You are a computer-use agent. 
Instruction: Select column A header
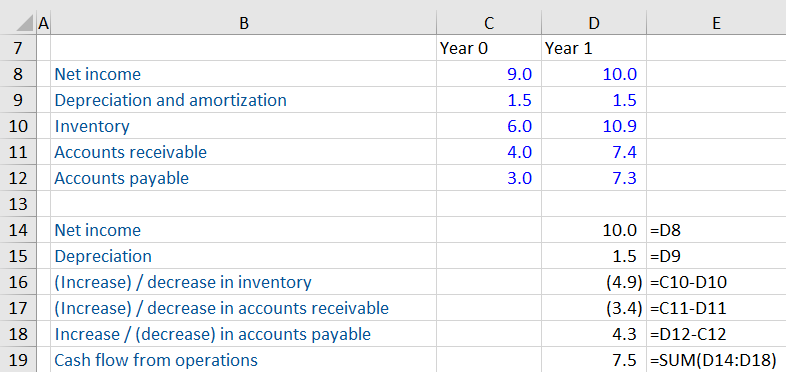point(44,23)
